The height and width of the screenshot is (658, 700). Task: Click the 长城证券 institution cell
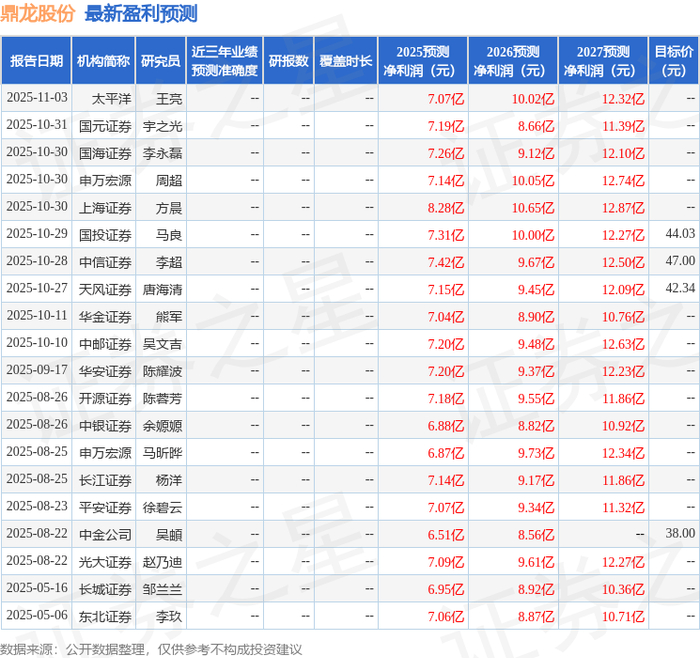(105, 589)
